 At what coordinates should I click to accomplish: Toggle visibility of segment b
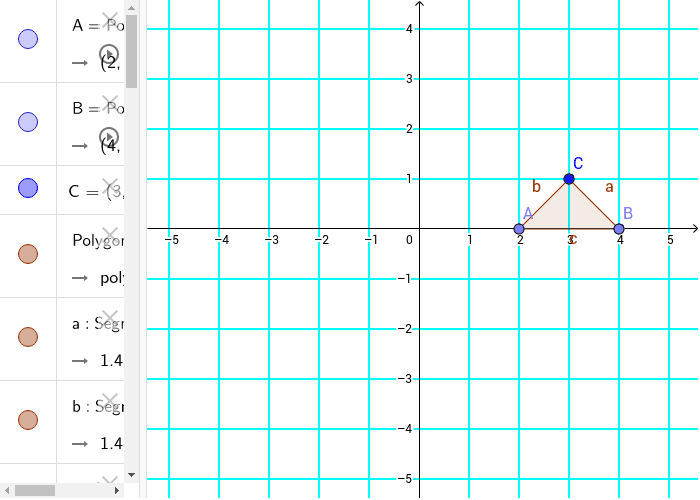click(x=28, y=420)
